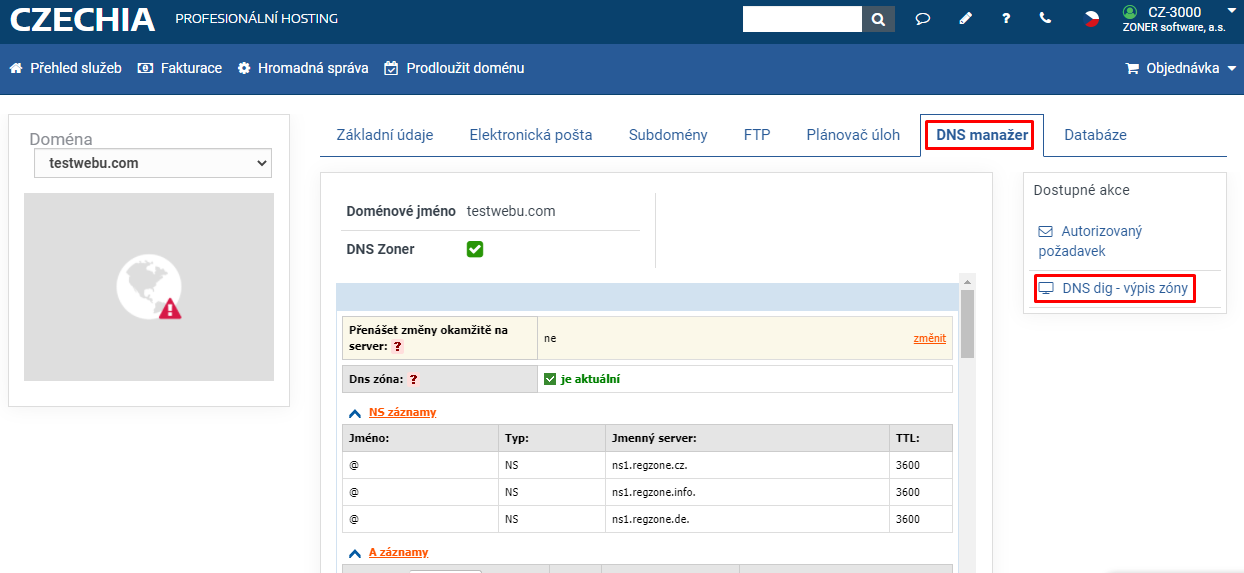
Task: Switch to Elektronická pošta tab
Action: point(531,135)
